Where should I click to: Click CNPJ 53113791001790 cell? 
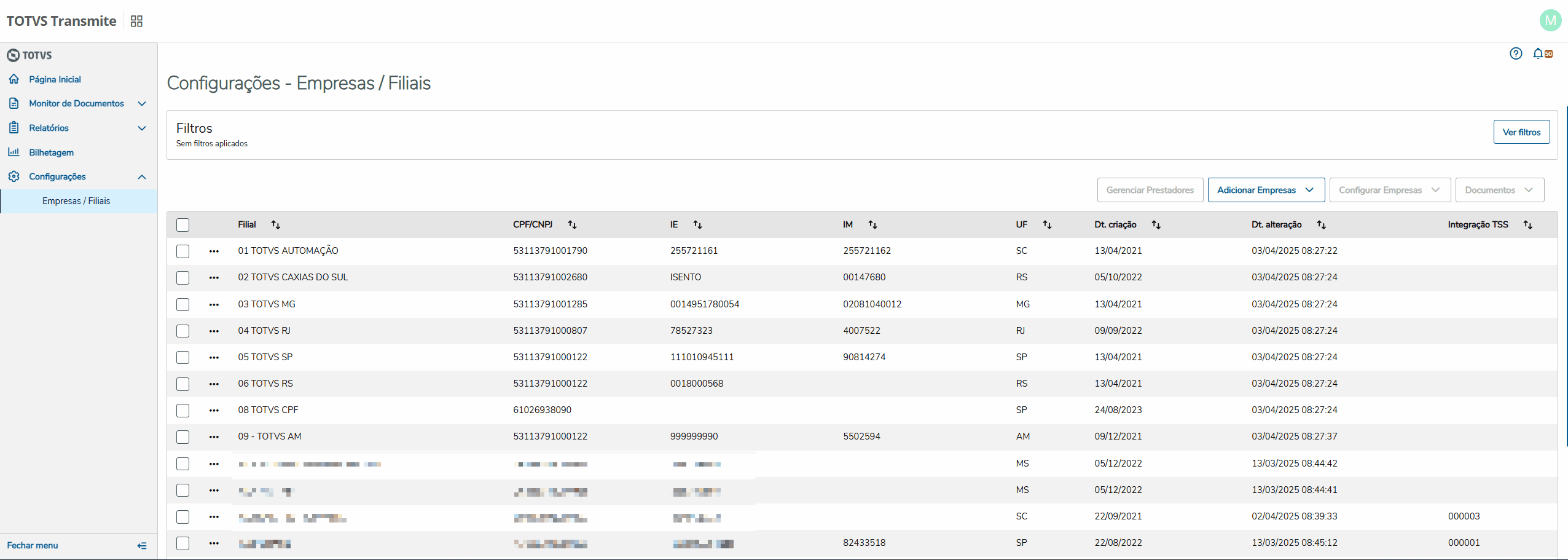point(550,251)
